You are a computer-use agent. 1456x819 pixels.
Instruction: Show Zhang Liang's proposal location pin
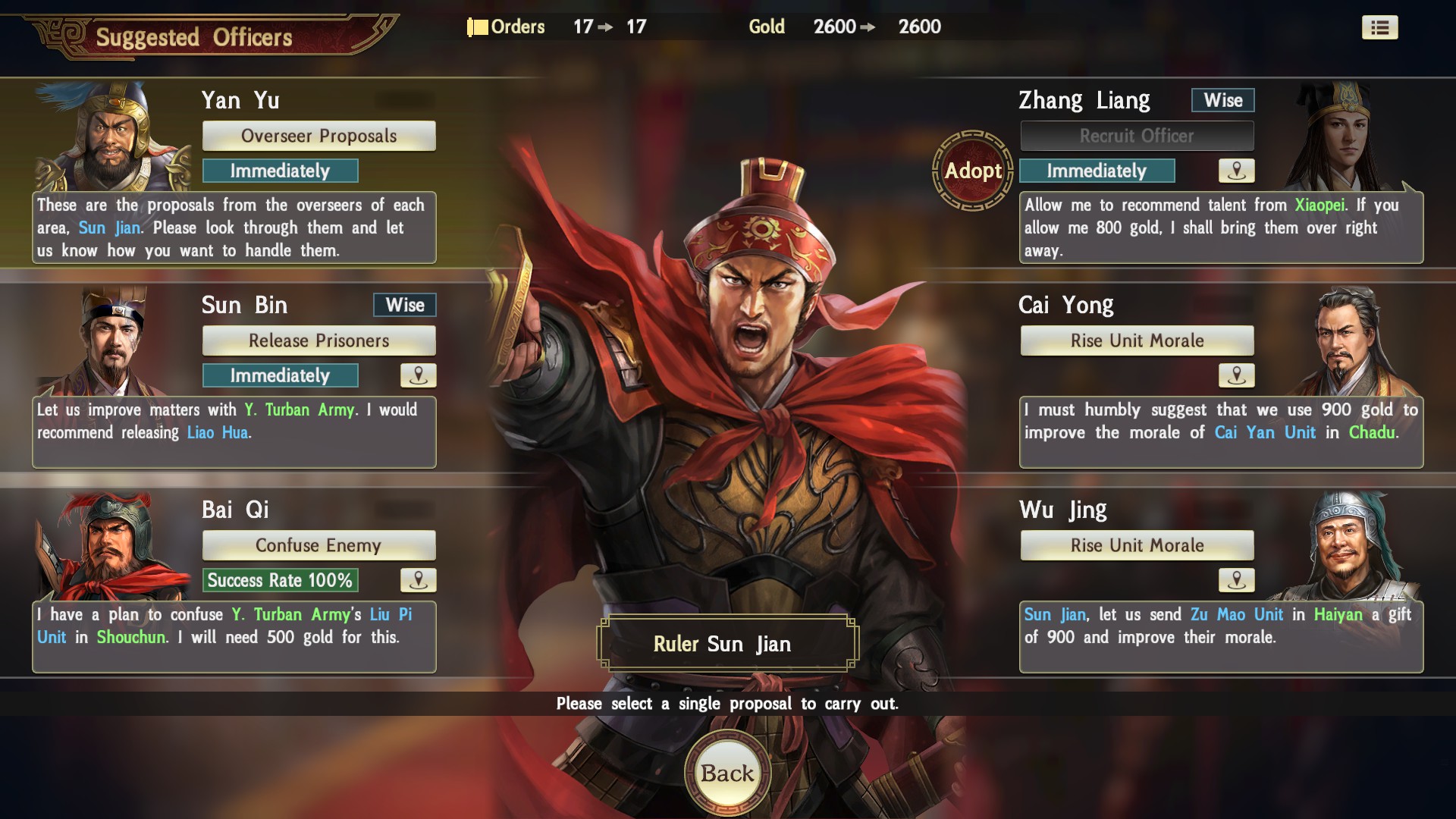point(1236,171)
